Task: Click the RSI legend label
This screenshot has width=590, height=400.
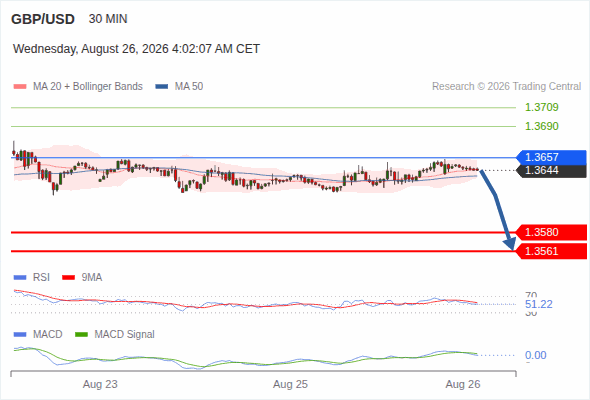Action: coord(41,278)
